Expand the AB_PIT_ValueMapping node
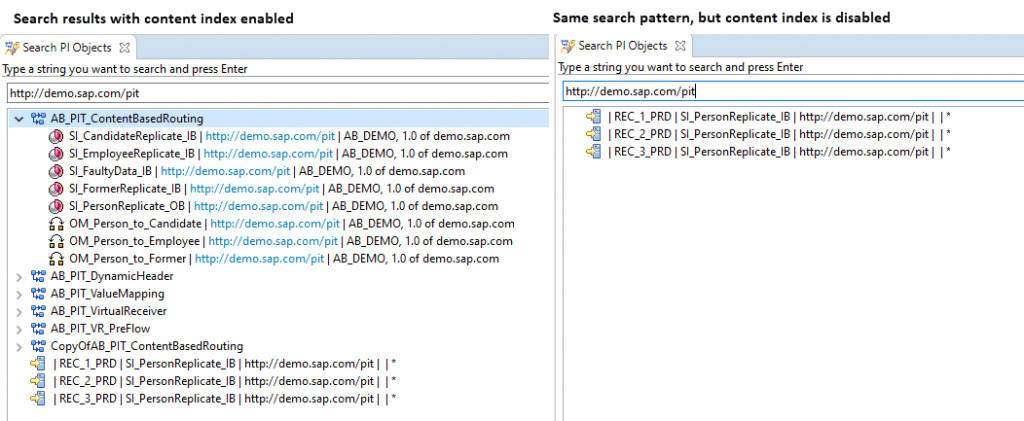 (19, 294)
